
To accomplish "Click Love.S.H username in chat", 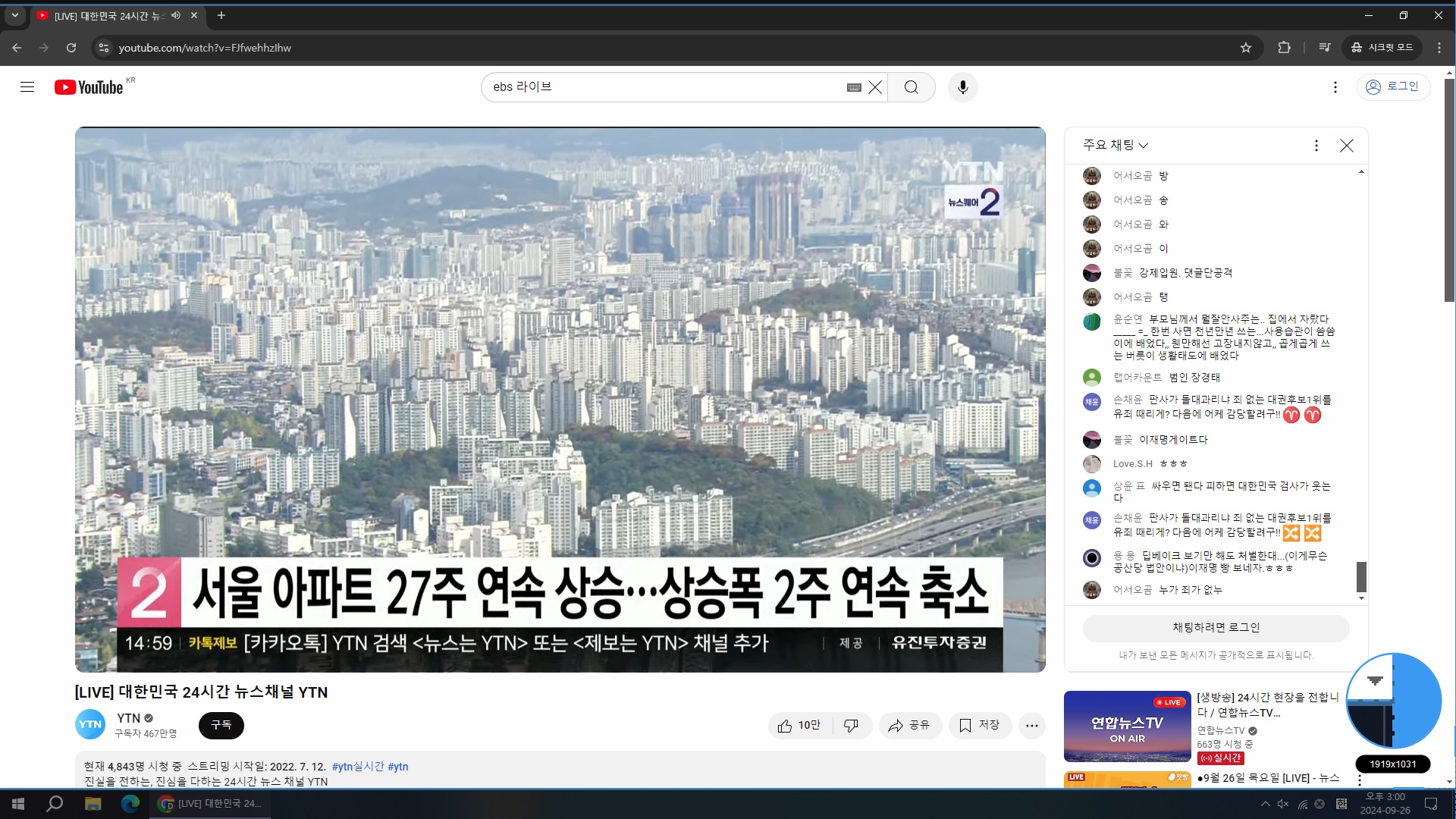I will (1133, 464).
